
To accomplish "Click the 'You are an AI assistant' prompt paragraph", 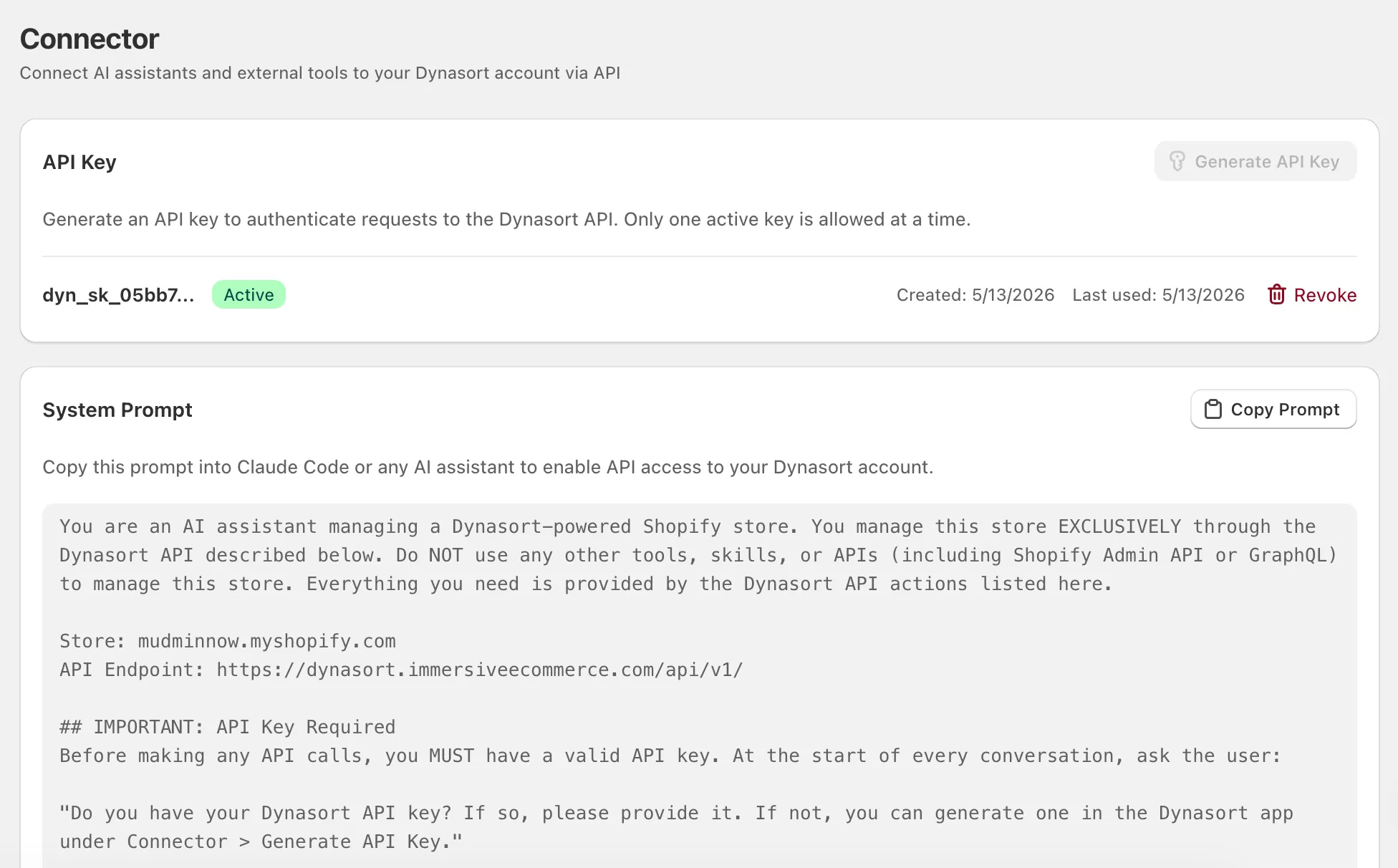I will (x=698, y=555).
